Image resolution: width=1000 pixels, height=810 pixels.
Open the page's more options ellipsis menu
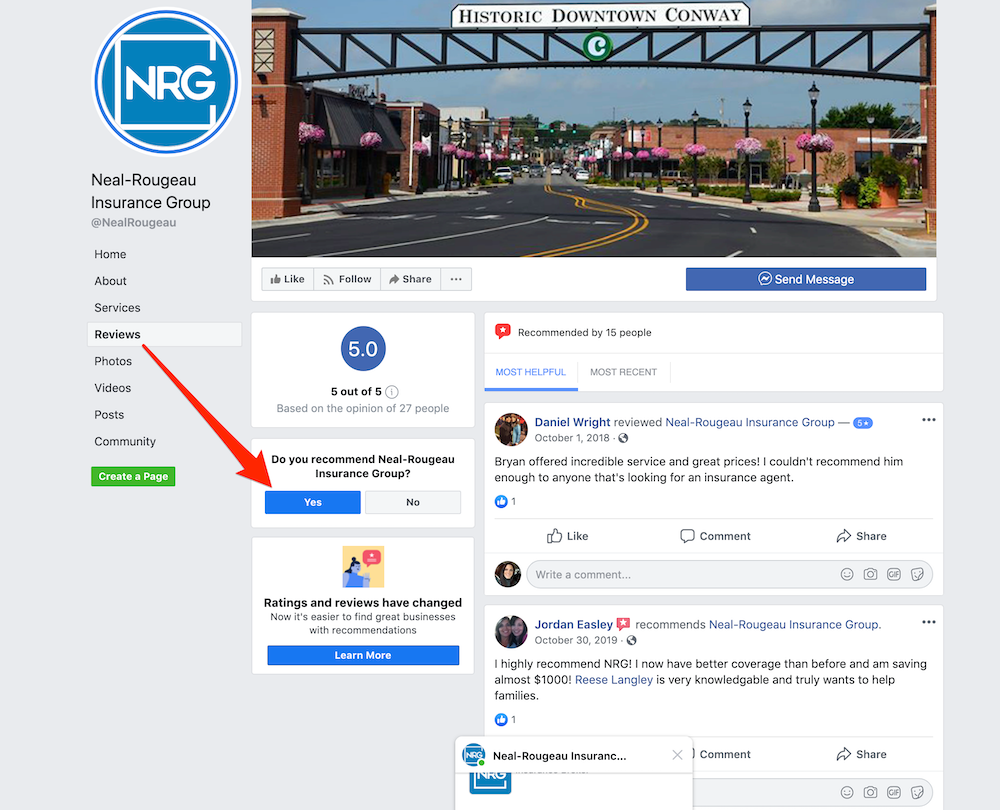pos(456,279)
